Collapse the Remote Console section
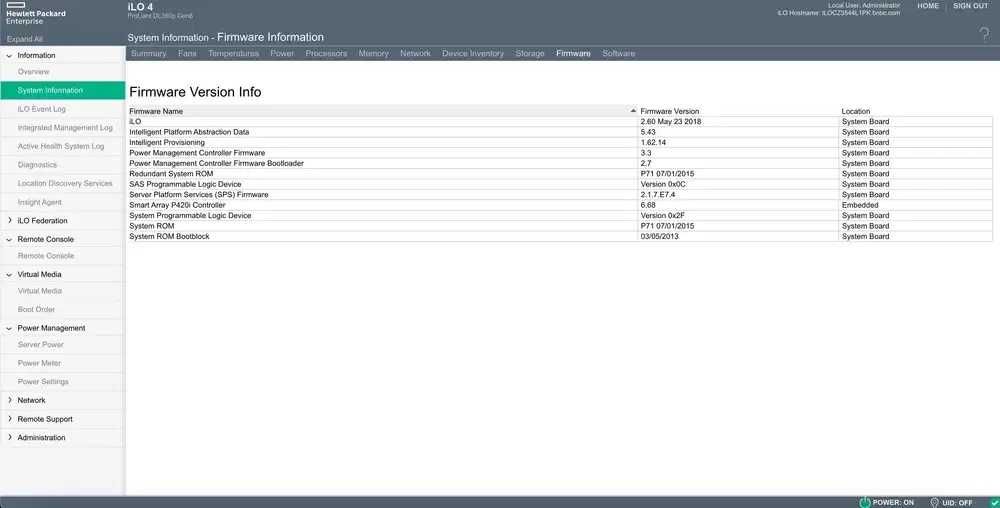The height and width of the screenshot is (508, 1000). click(x=9, y=239)
